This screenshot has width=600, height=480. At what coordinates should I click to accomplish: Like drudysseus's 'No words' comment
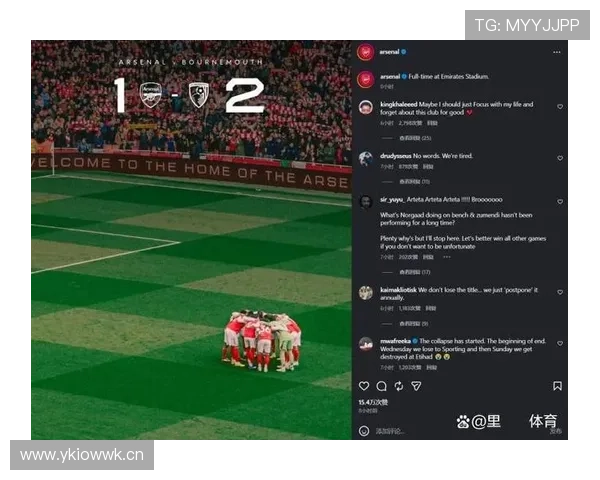560,158
